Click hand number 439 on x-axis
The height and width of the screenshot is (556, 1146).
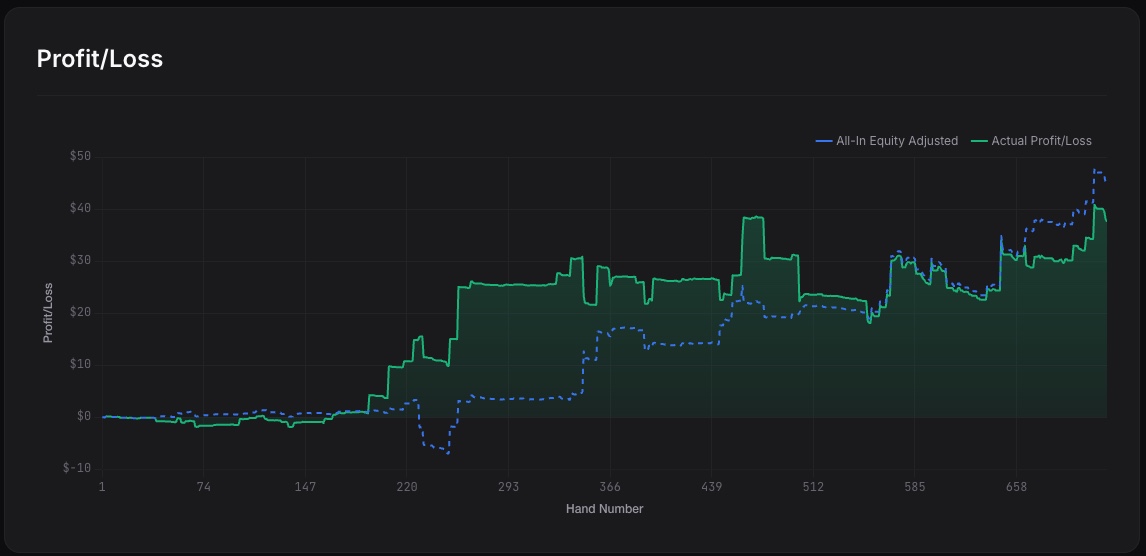711,487
